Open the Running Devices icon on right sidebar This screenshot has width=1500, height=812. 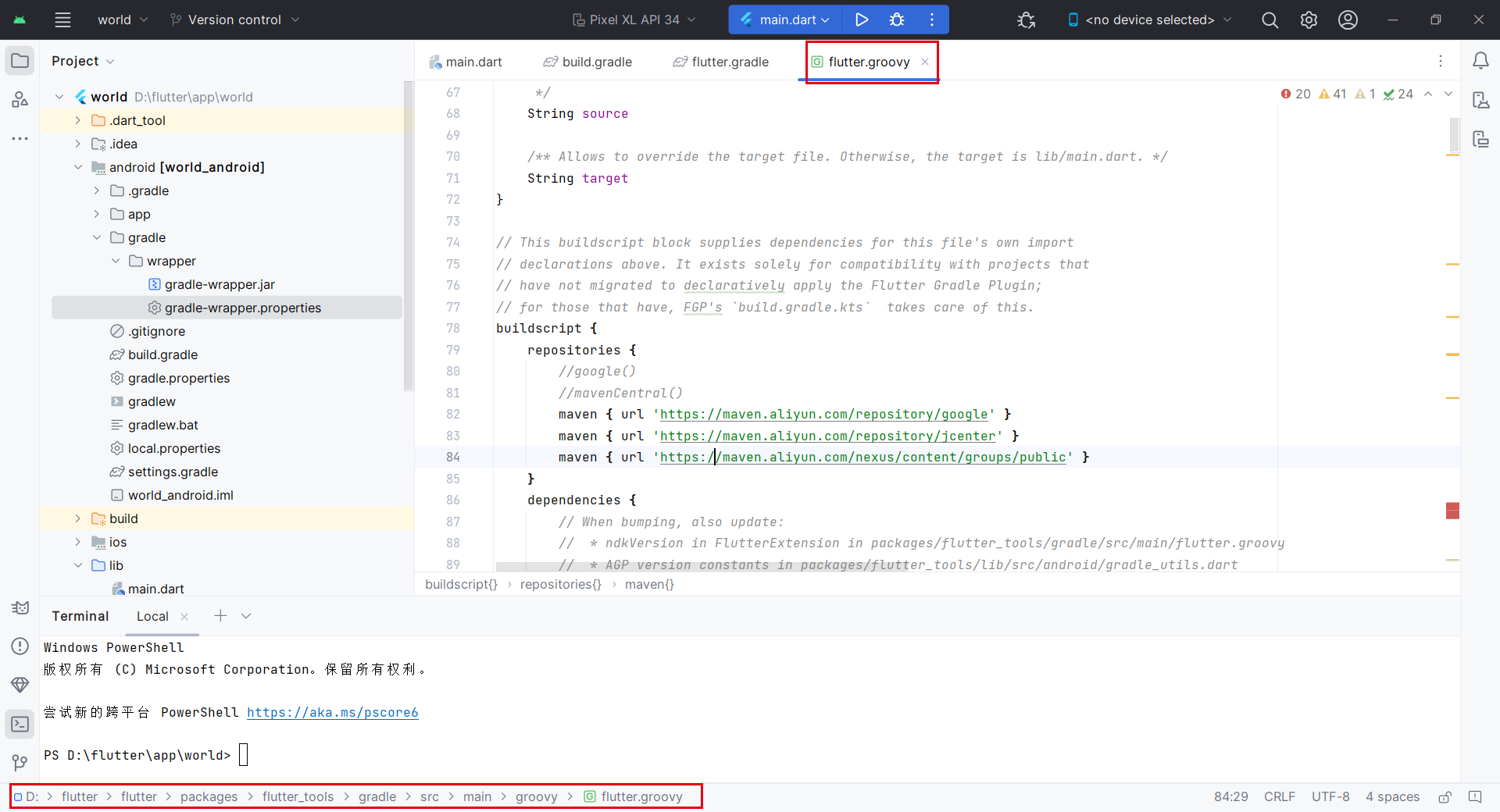(x=1480, y=139)
